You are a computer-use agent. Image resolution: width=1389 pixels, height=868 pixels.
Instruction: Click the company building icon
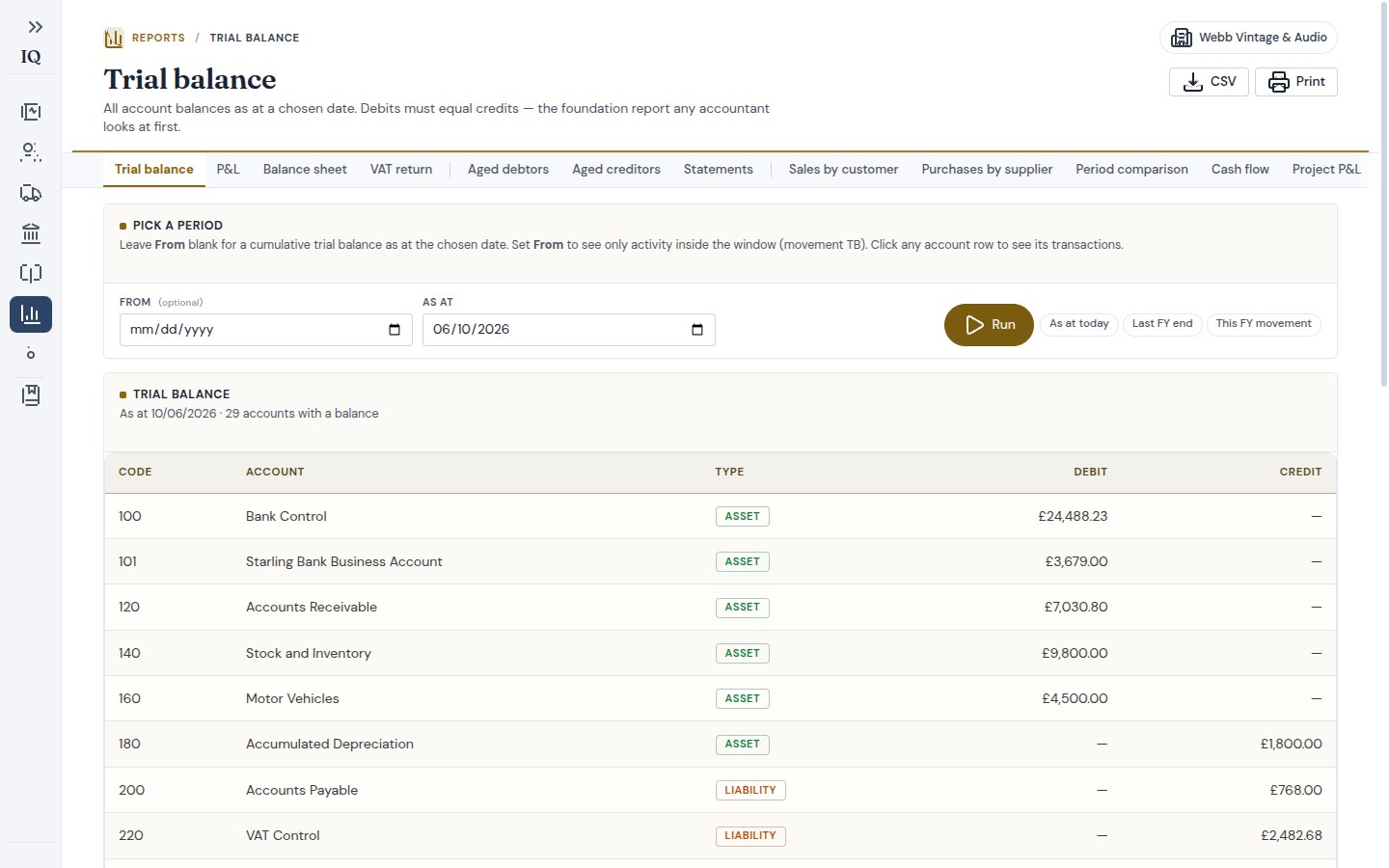[1181, 38]
